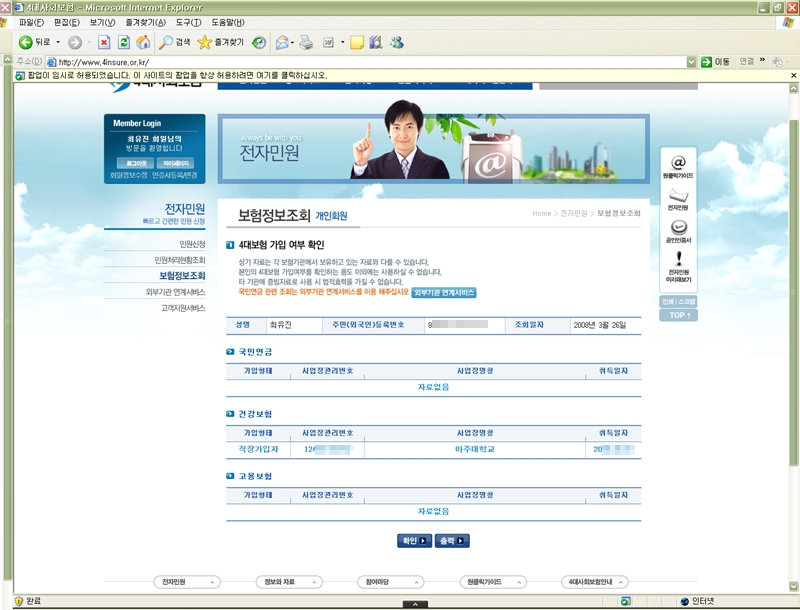Screen dimensions: 800x610
Task: Click the Stop button in the browser toolbar
Action: point(104,42)
